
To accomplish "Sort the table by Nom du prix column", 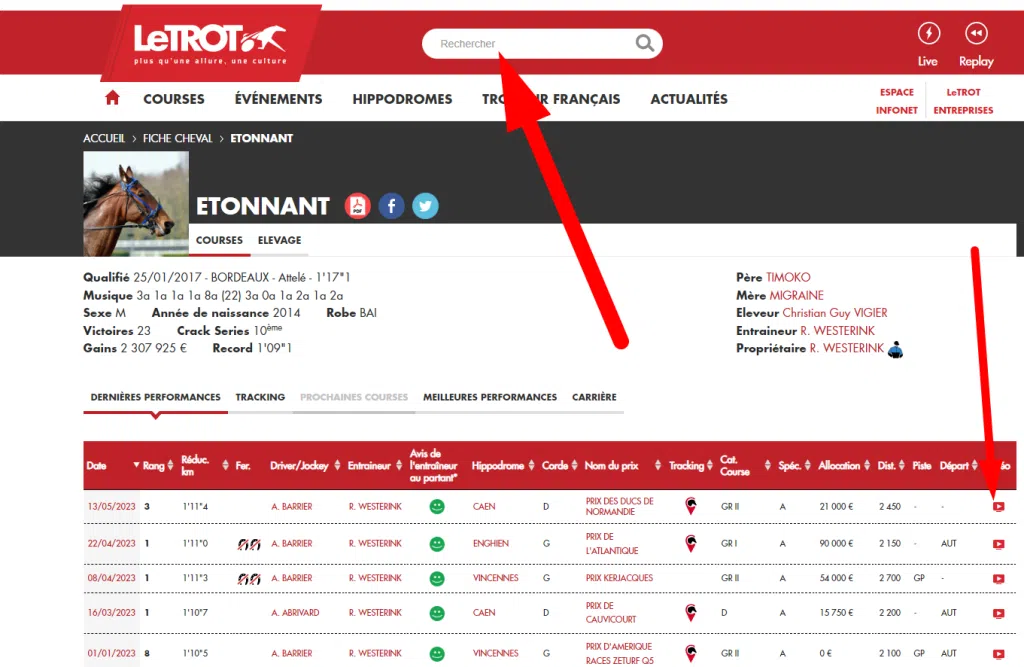I will [x=623, y=466].
